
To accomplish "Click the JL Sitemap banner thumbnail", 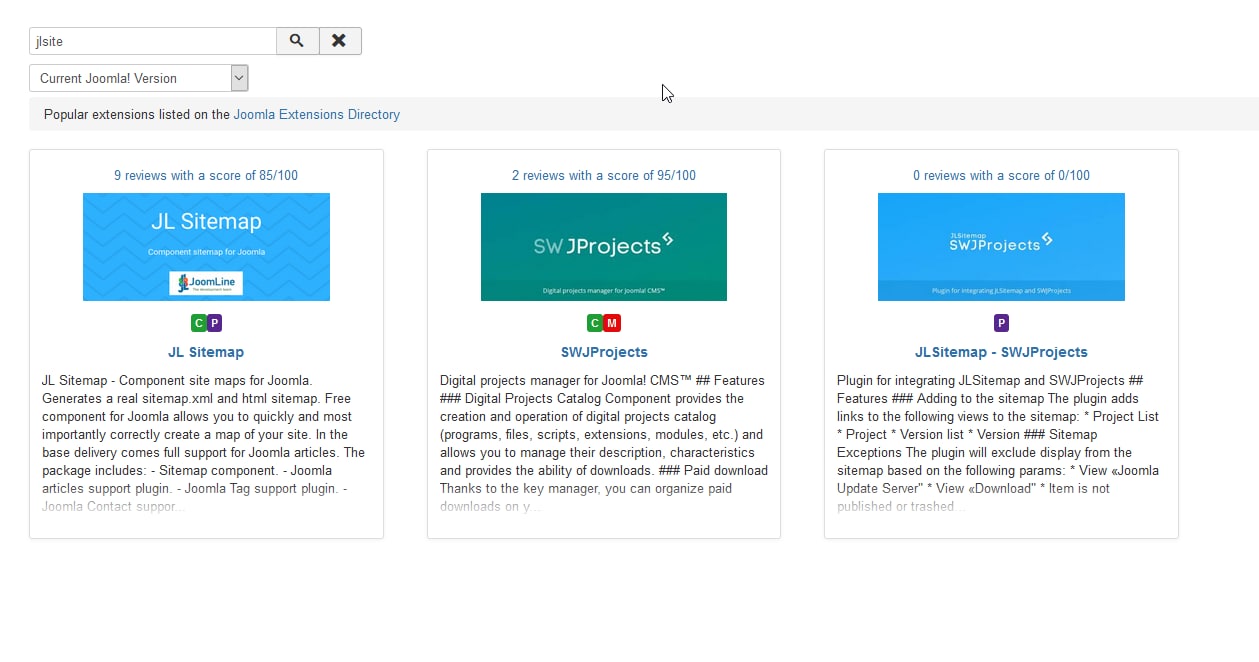I will (206, 247).
